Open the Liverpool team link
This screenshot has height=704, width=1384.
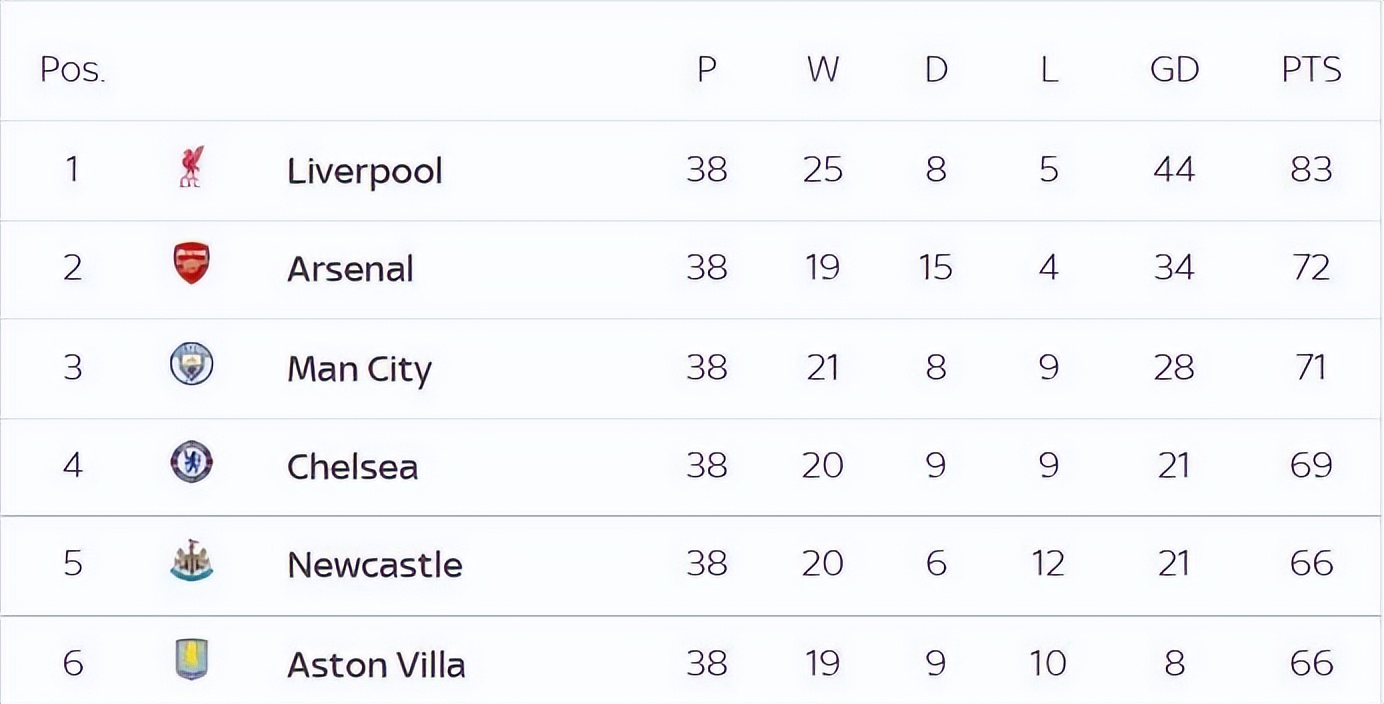click(364, 171)
